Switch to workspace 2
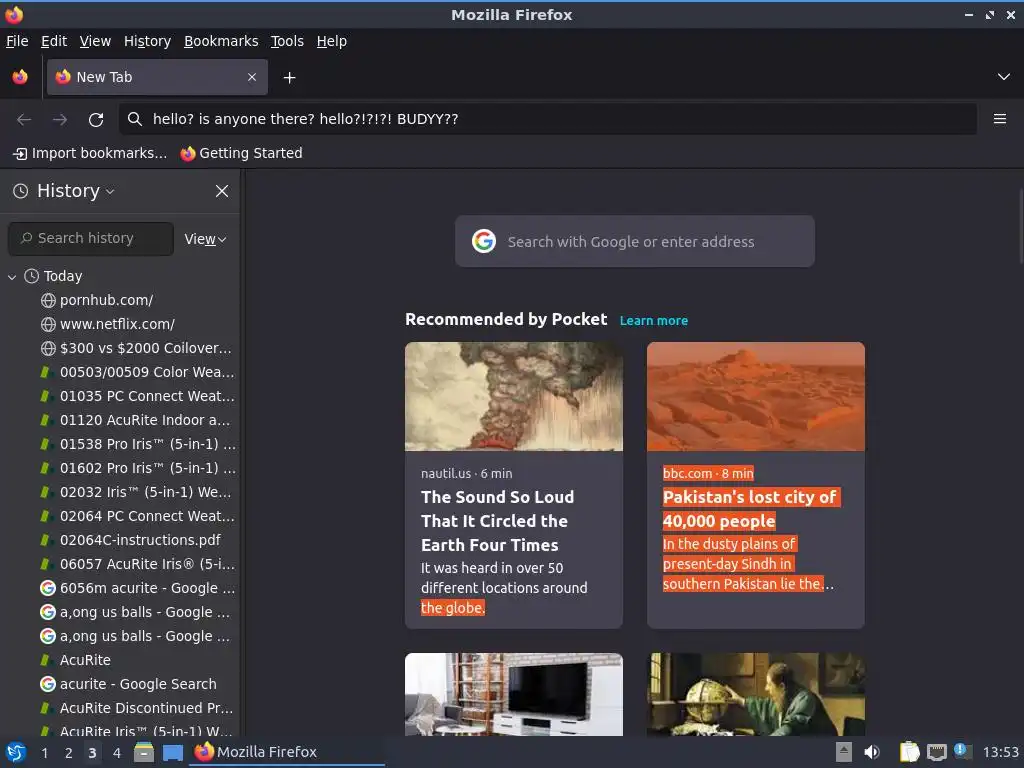Screen dimensions: 1024x768 pyautogui.click(x=69, y=753)
